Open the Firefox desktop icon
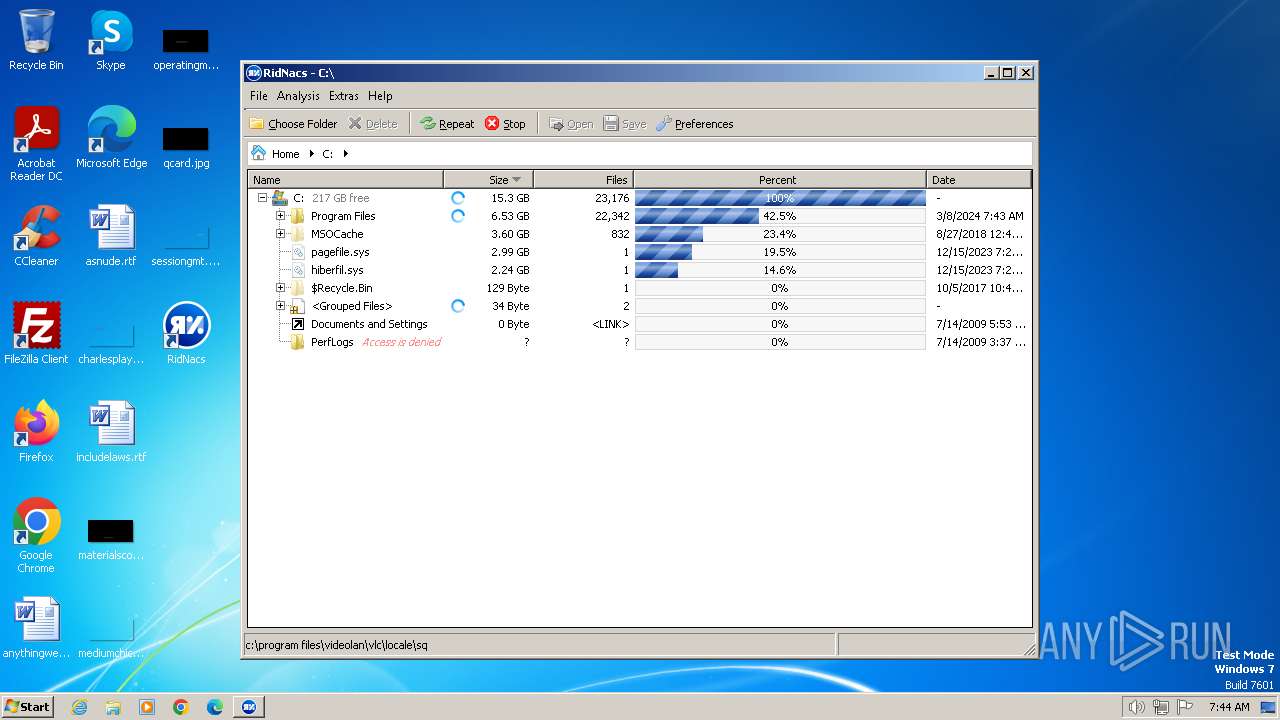 [36, 432]
